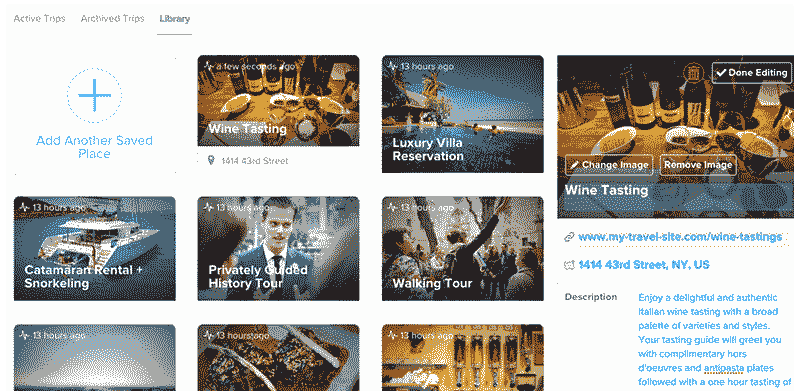Click the map icon beside 1414 43rd Street, NY
The image size is (800, 391).
point(569,265)
